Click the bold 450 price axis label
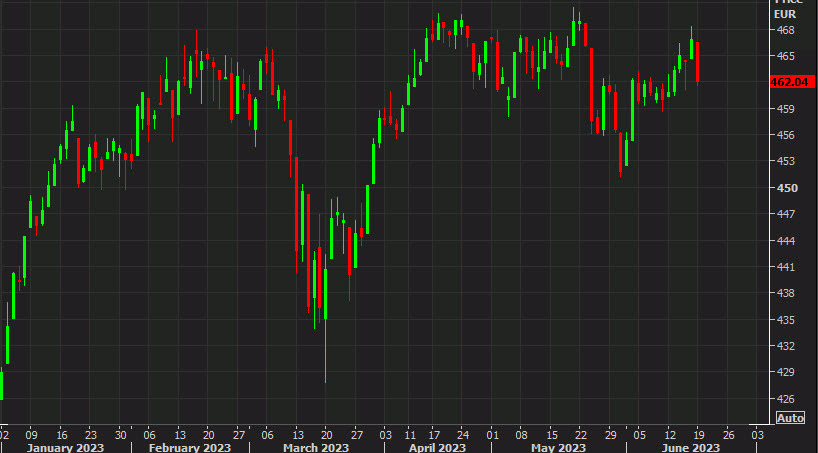 pyautogui.click(x=786, y=188)
